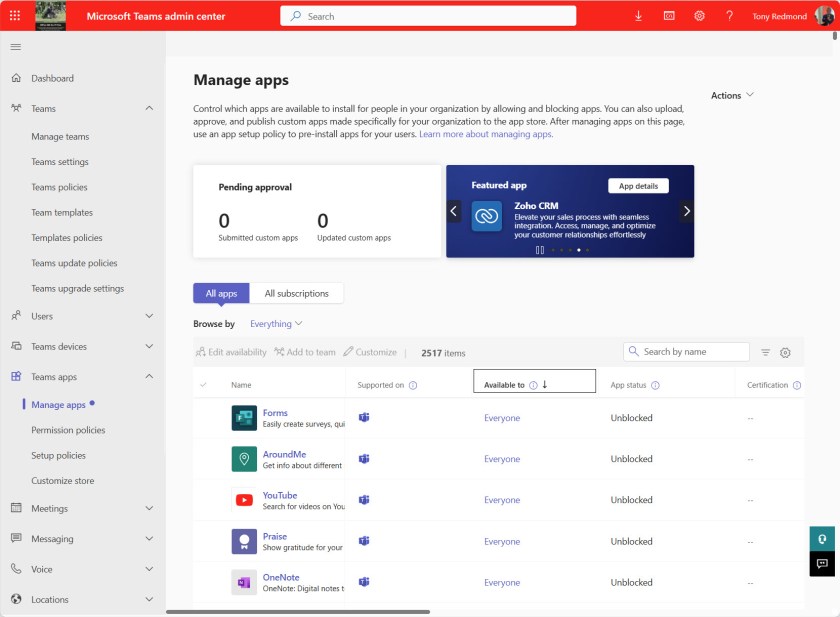Image resolution: width=840 pixels, height=617 pixels.
Task: Click the Praise app icon
Action: pos(244,541)
